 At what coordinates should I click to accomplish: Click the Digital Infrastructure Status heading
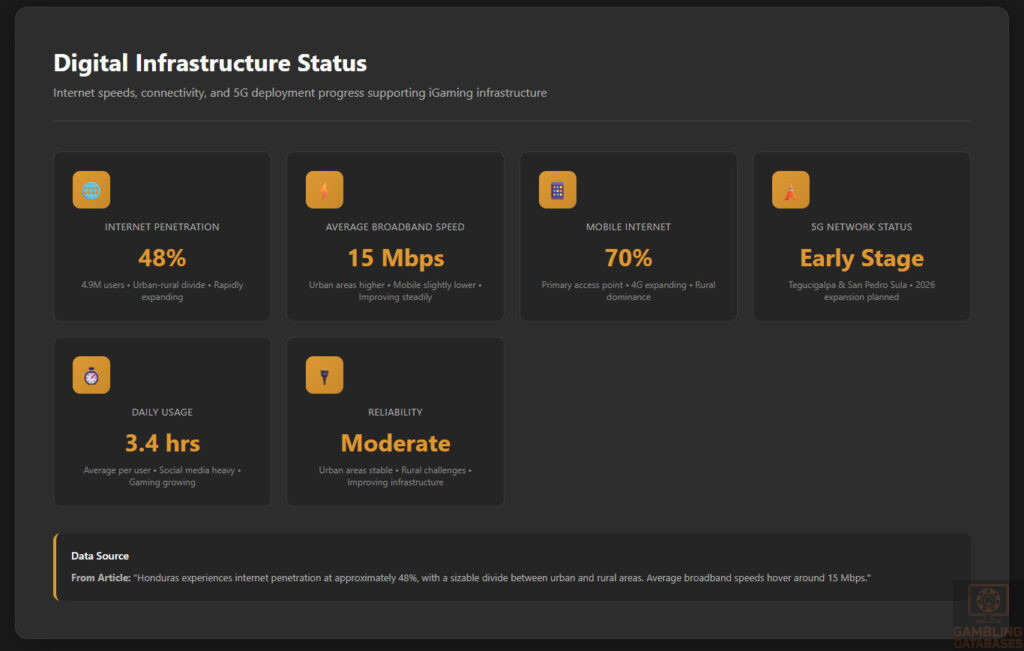coord(210,63)
